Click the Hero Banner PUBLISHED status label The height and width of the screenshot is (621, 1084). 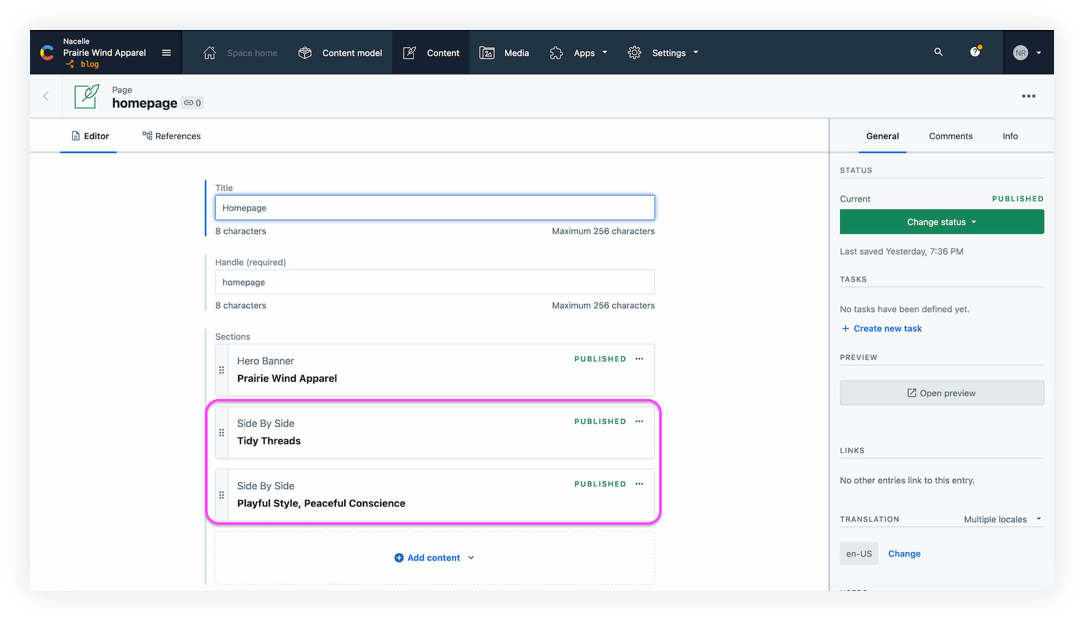click(600, 359)
